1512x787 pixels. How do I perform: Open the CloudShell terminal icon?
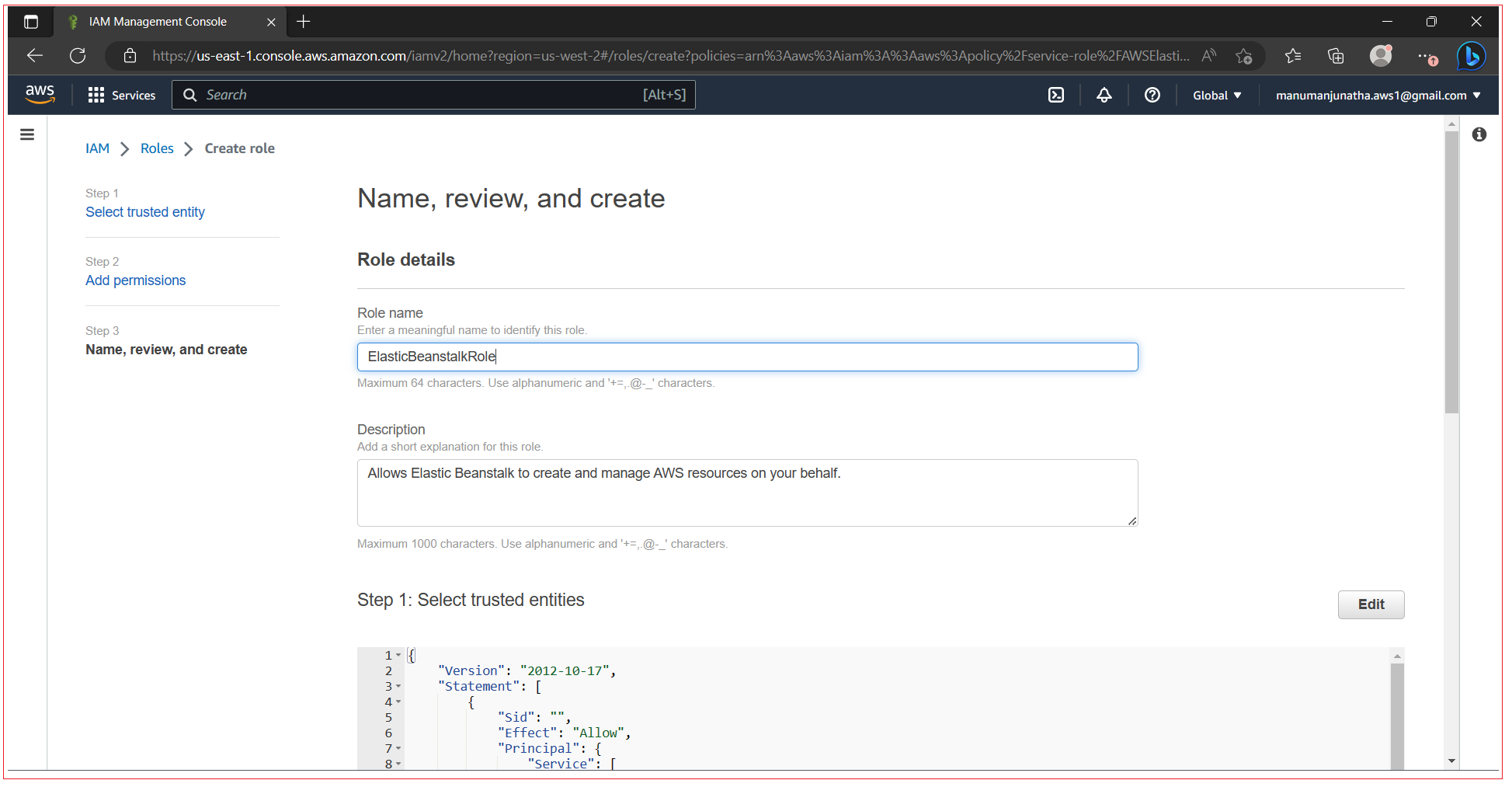(x=1056, y=95)
